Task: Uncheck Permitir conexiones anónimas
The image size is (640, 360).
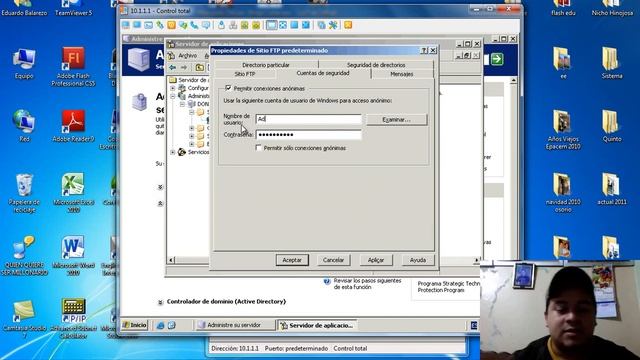Action: click(228, 88)
